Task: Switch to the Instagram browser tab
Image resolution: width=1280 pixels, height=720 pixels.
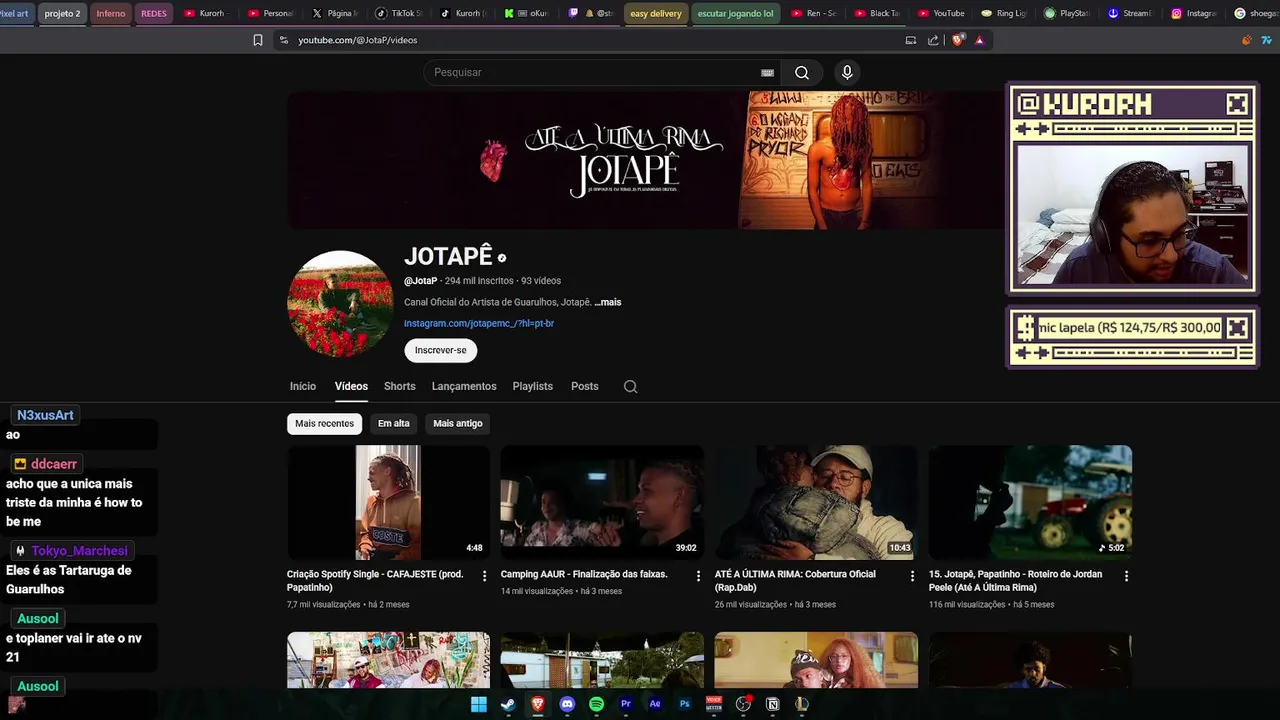Action: click(x=1193, y=13)
